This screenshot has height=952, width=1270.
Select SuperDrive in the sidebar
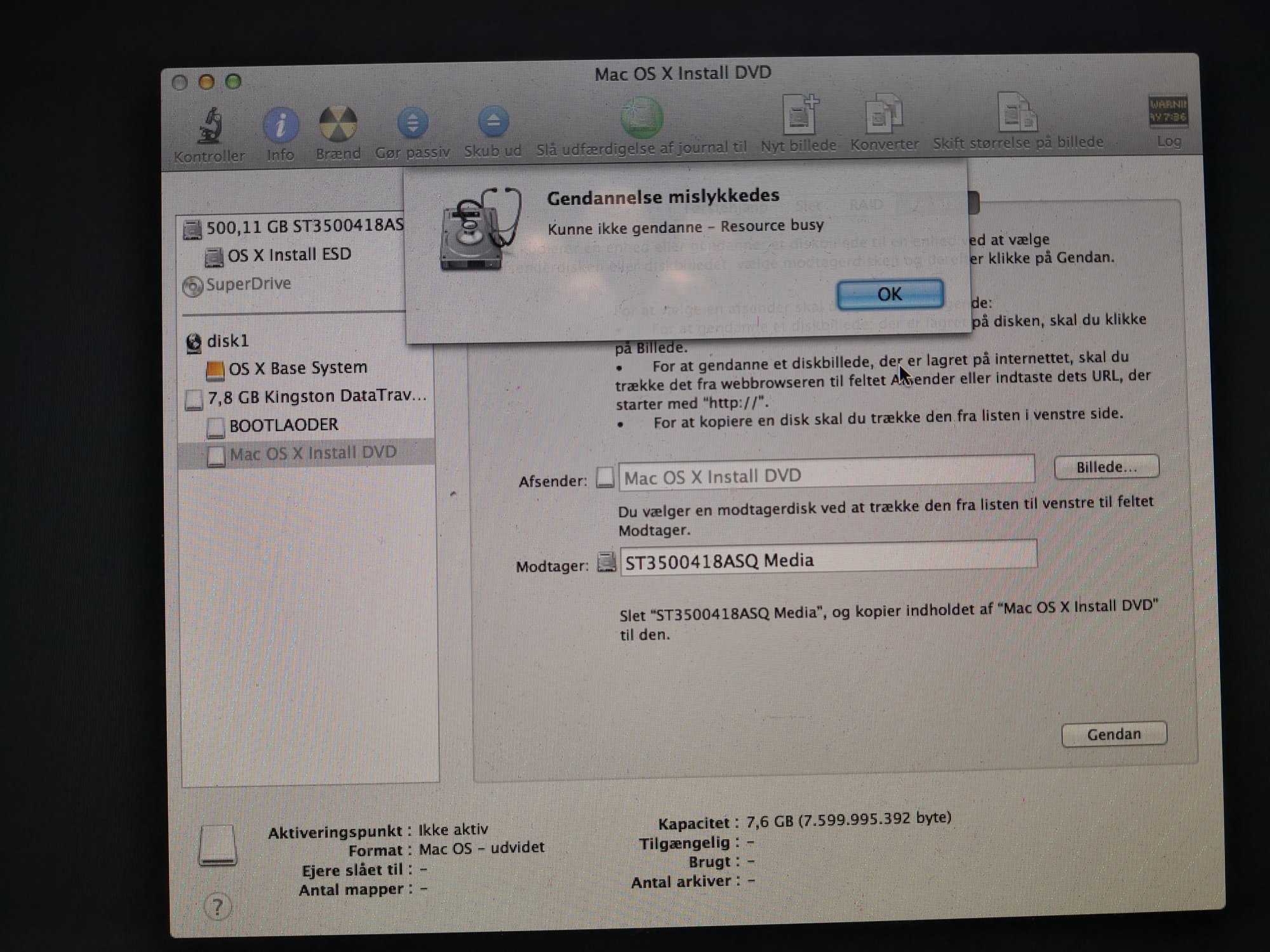(x=248, y=284)
